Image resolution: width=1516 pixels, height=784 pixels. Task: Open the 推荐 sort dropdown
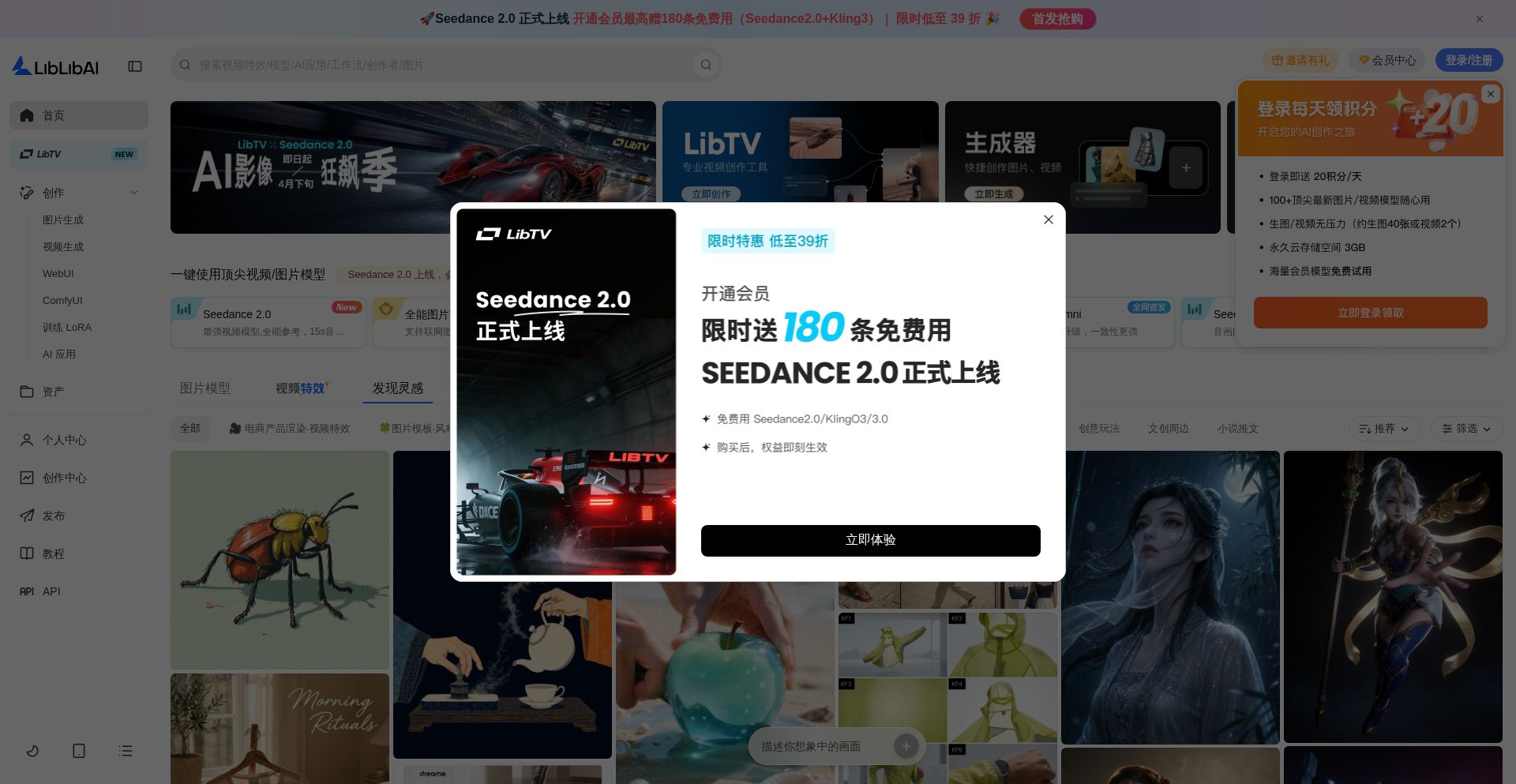click(x=1384, y=428)
